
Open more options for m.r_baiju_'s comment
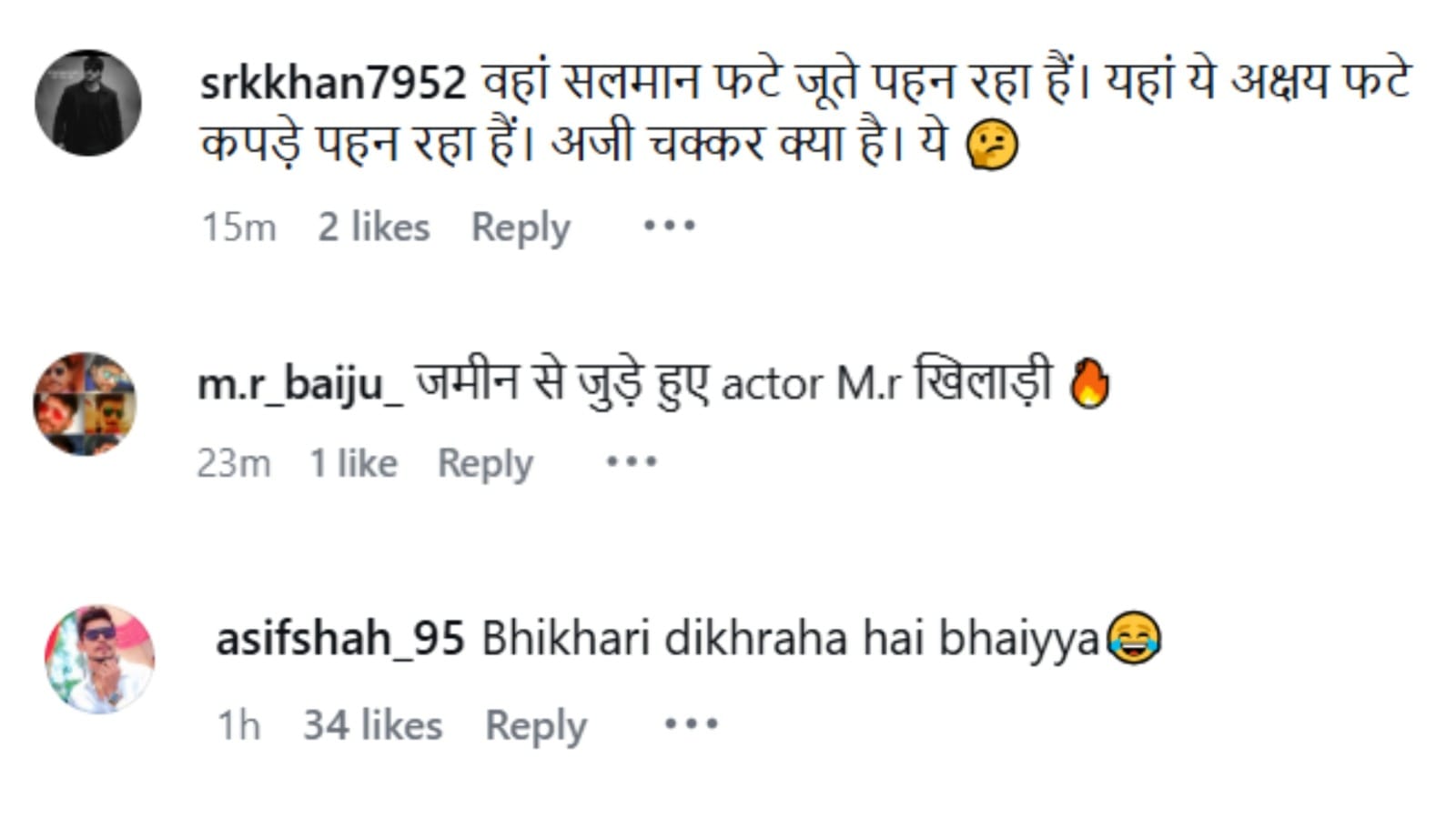(x=632, y=462)
